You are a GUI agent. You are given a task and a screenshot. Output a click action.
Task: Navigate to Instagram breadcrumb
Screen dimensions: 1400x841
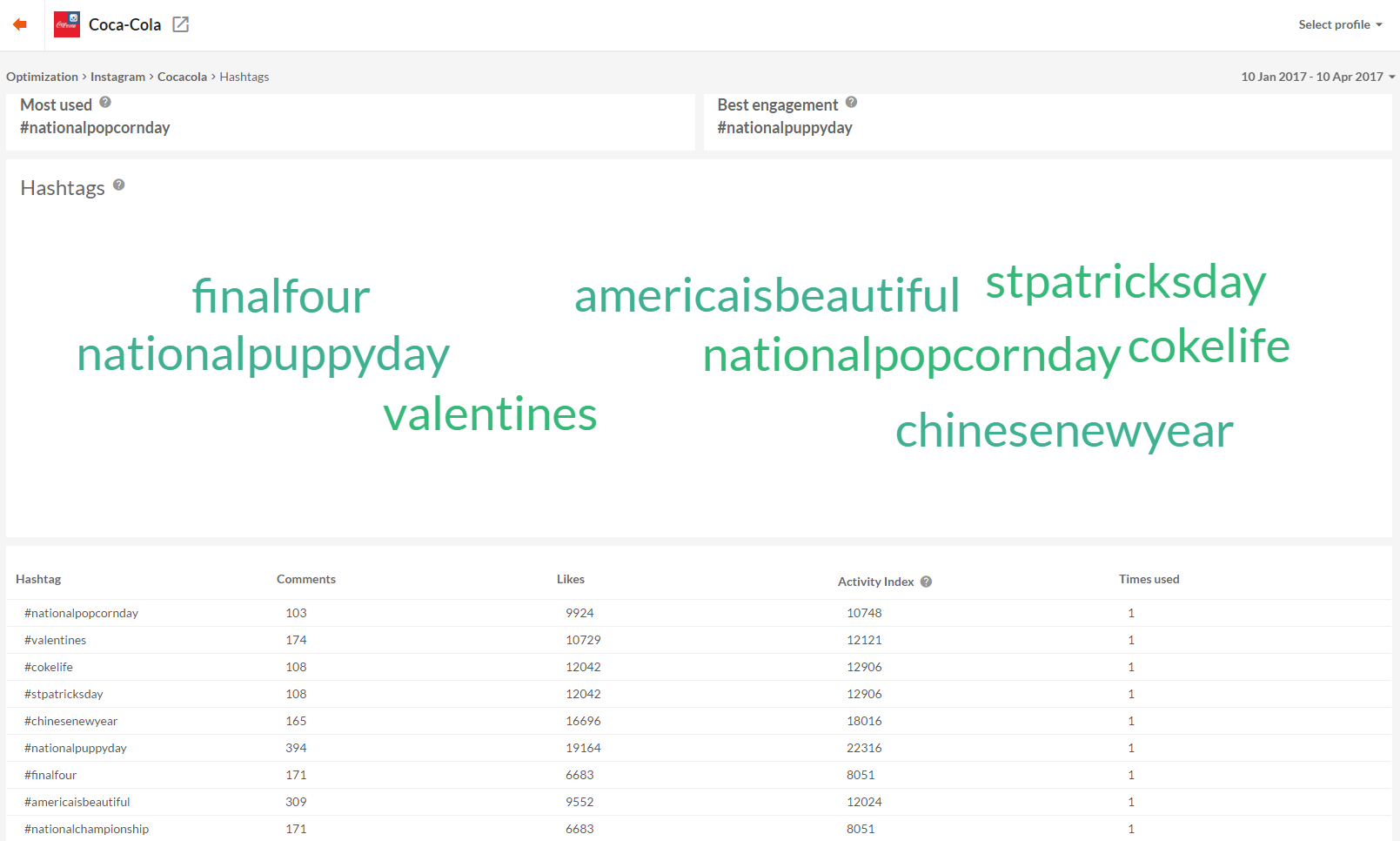117,77
